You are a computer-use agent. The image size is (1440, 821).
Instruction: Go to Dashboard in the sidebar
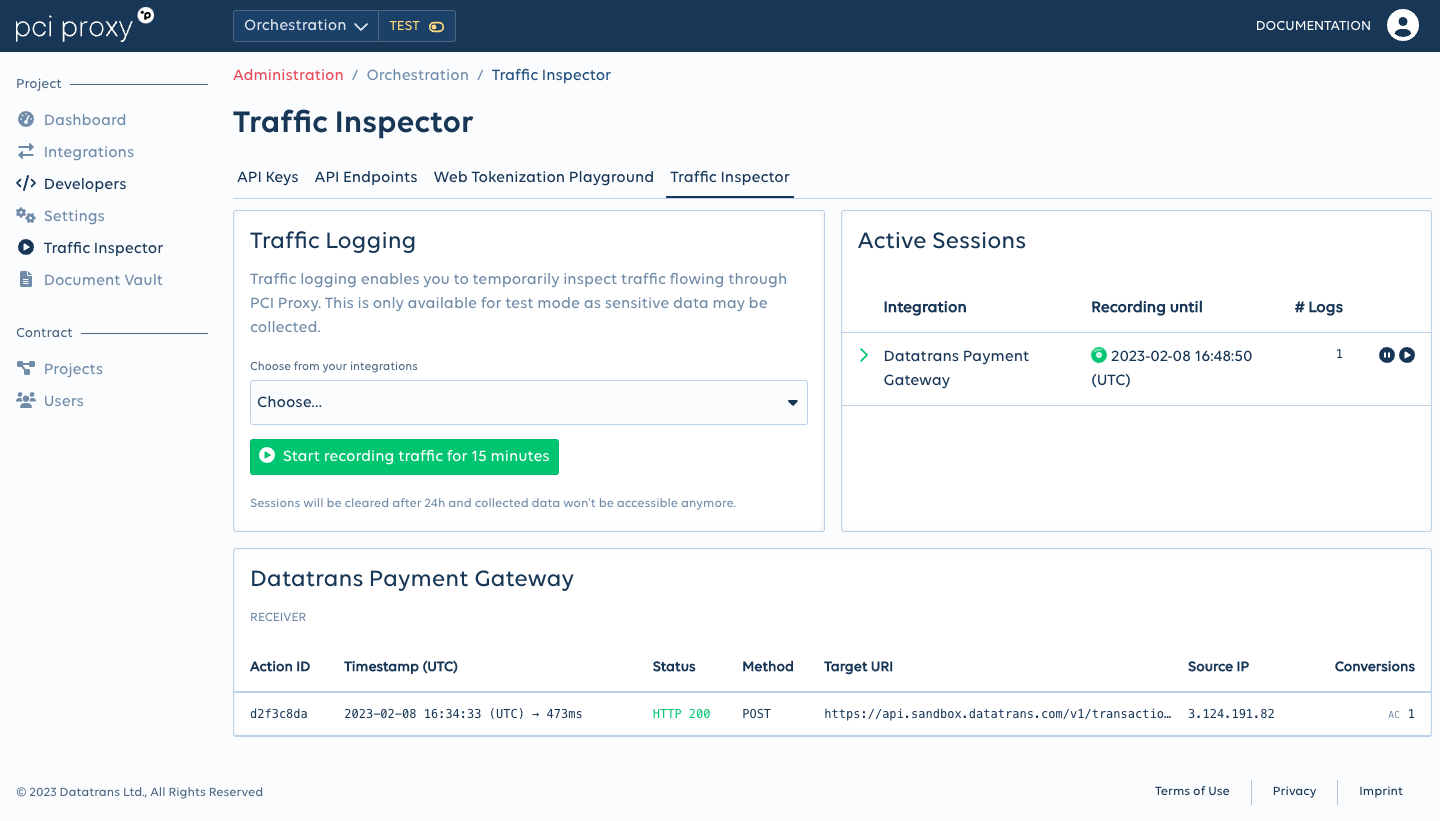tap(85, 120)
